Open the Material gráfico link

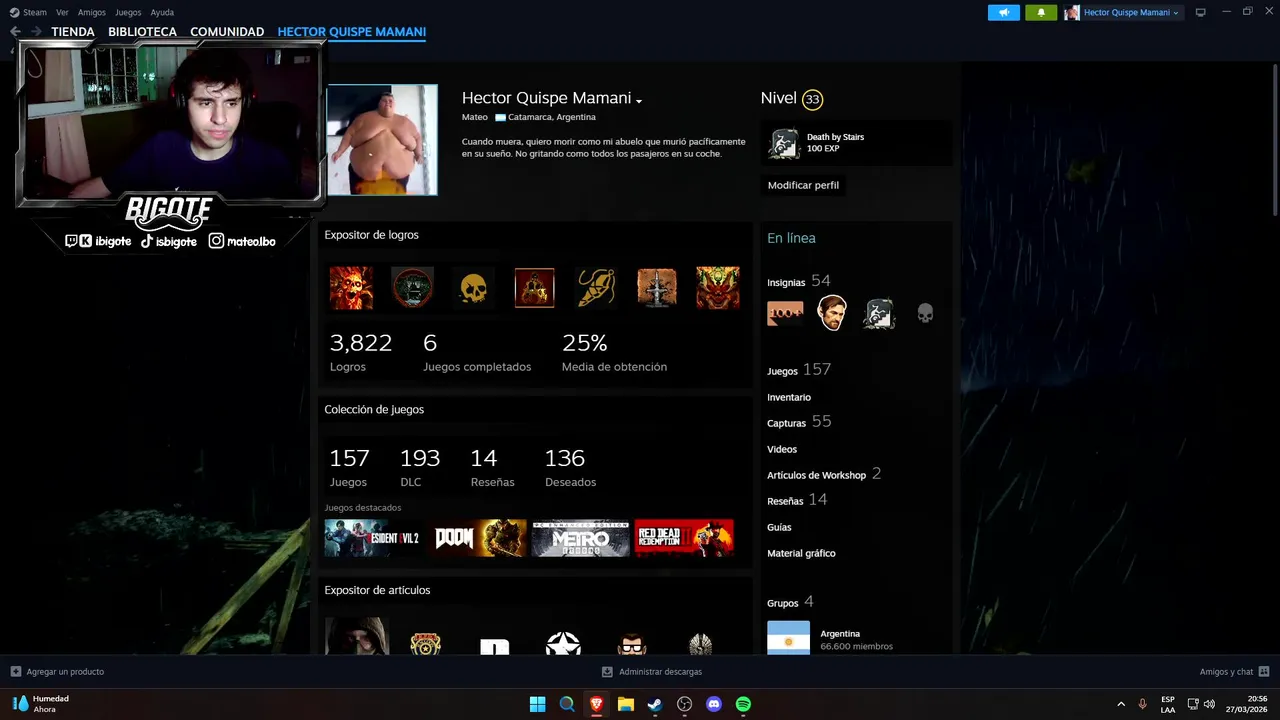coord(801,553)
